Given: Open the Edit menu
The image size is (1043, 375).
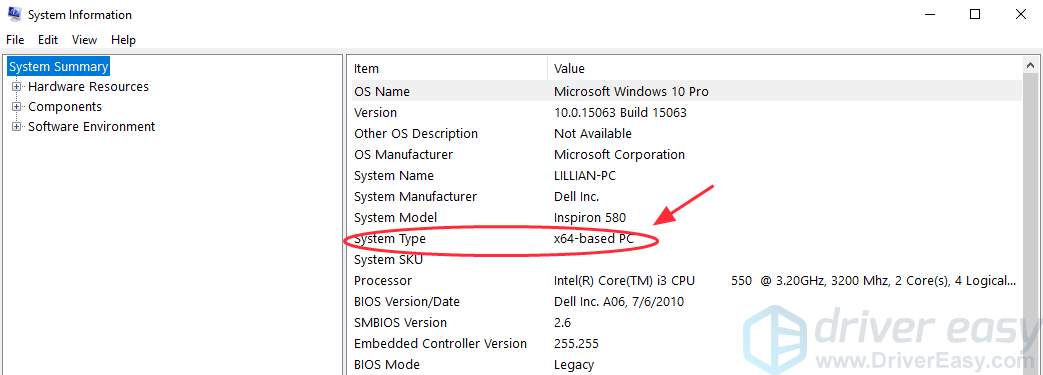Looking at the screenshot, I should 48,40.
